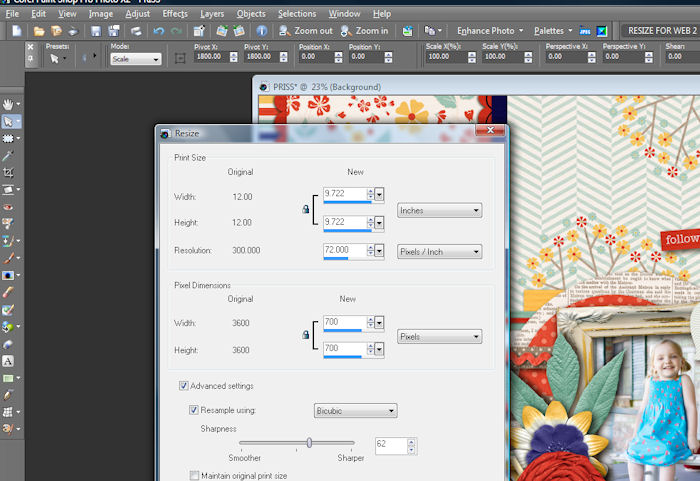
Task: Click the blue bar under pixel Width 700
Action: (342, 330)
